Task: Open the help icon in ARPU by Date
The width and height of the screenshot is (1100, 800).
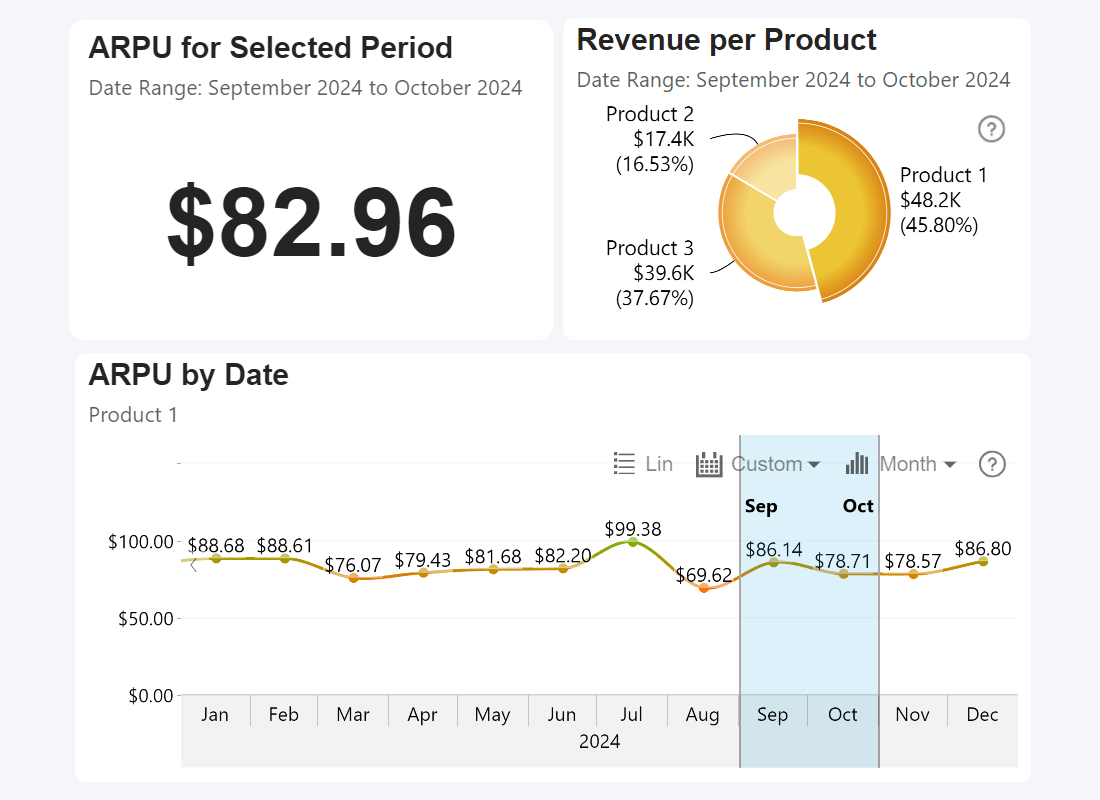Action: tap(992, 464)
